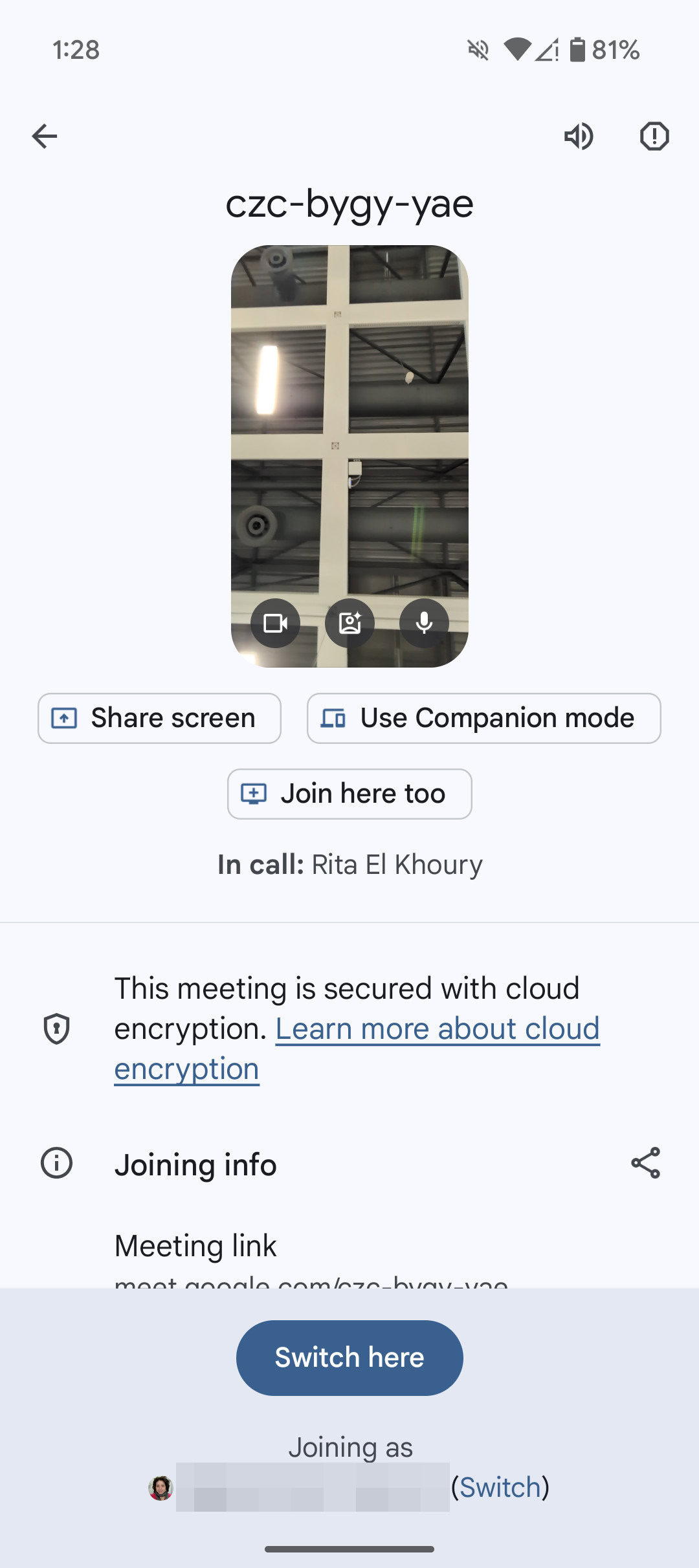The image size is (699, 1568).
Task: Toggle the microphone on the preview
Action: coord(424,623)
